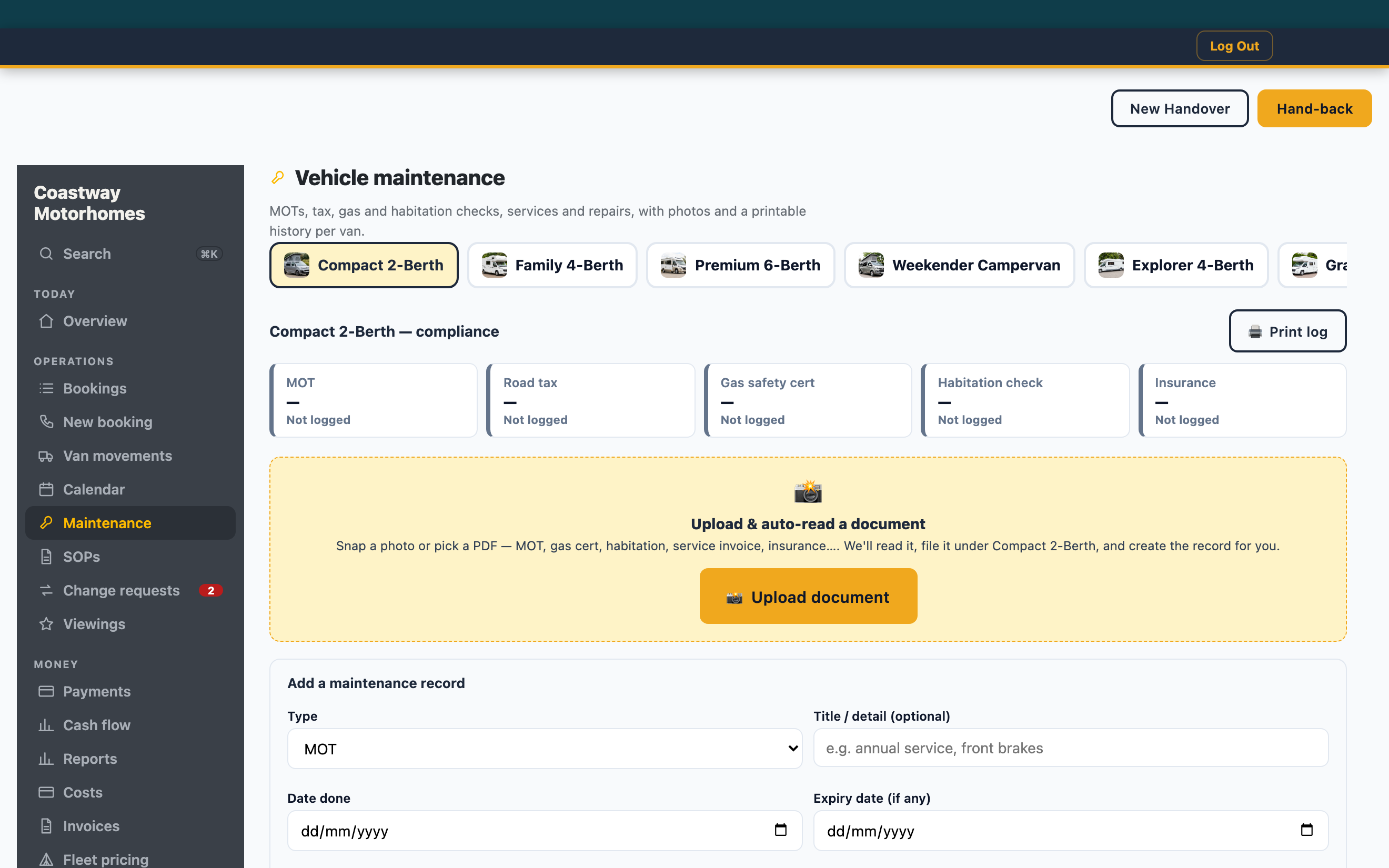The width and height of the screenshot is (1389, 868).
Task: Open the Type dropdown showing MOT
Action: pos(545,749)
